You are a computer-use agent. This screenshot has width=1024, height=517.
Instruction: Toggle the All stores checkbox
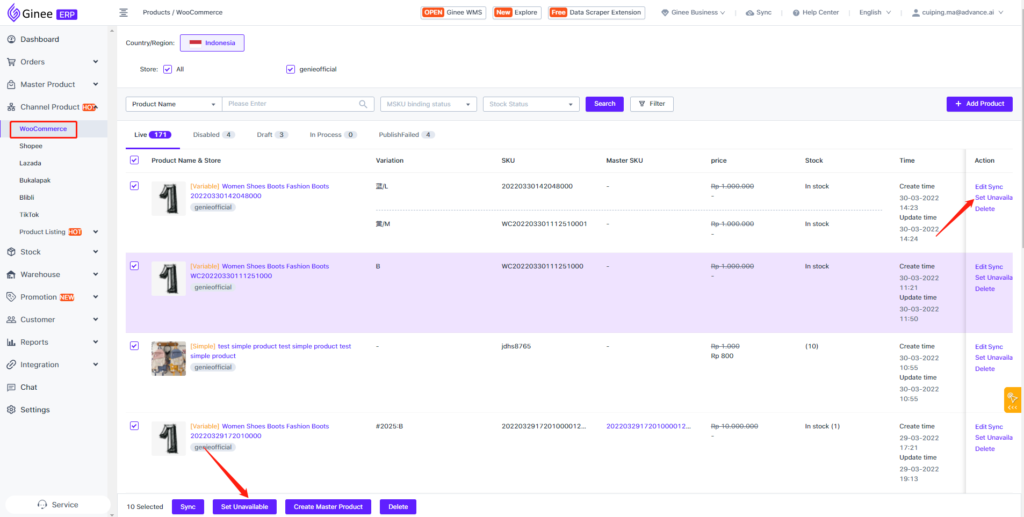coord(167,69)
